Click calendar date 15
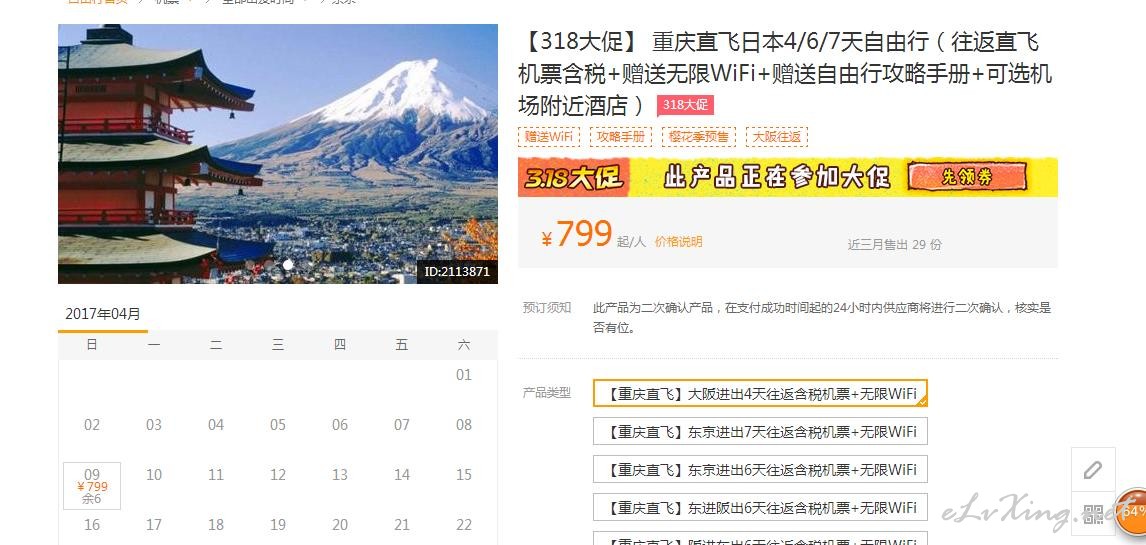 [464, 475]
